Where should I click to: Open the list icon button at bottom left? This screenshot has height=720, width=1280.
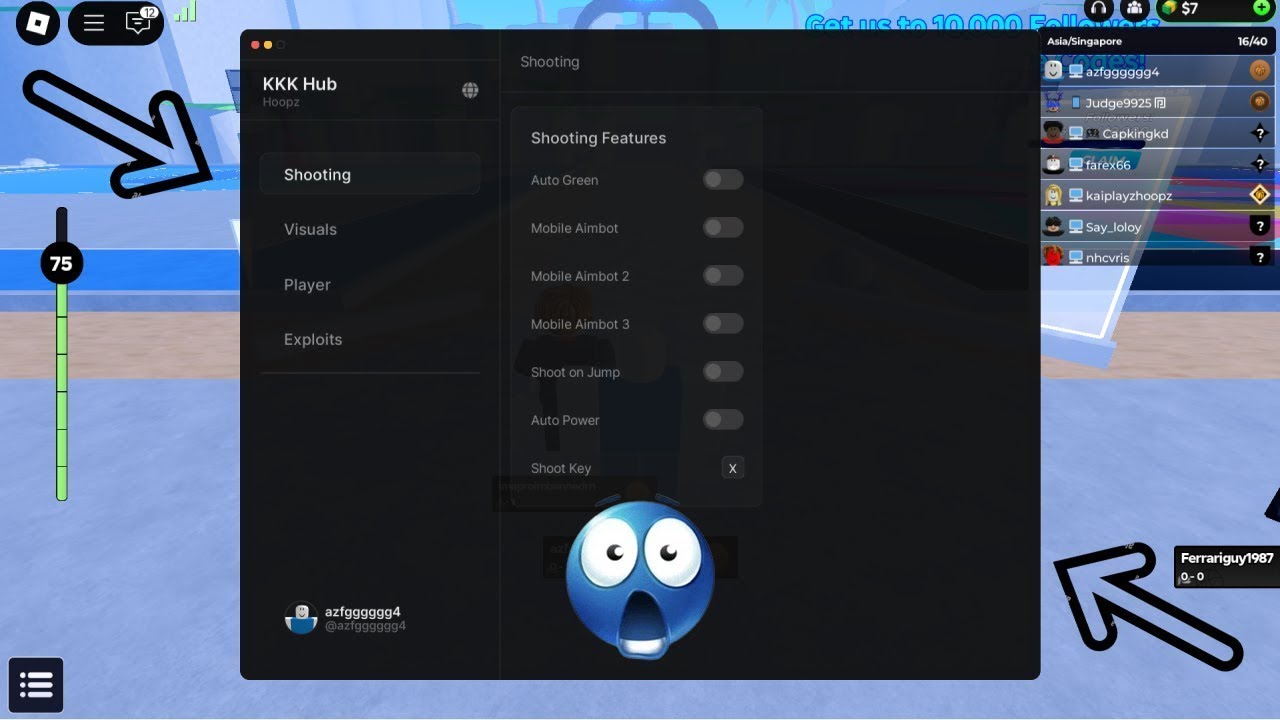click(36, 685)
